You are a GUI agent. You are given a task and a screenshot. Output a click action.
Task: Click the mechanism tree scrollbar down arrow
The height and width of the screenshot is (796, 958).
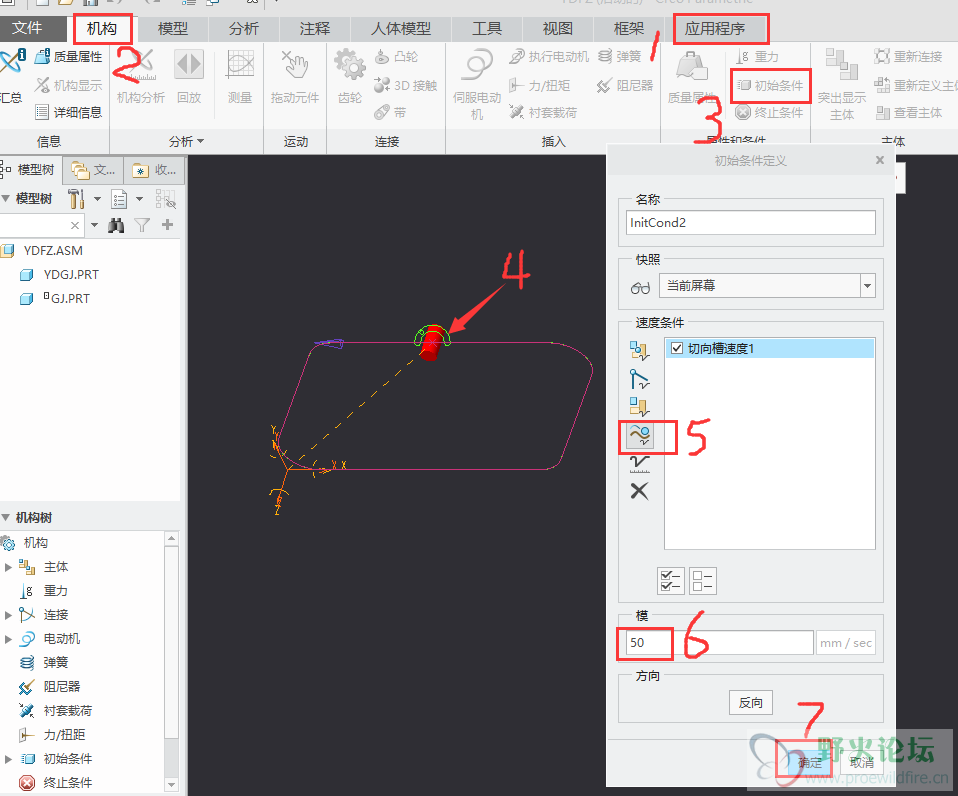coord(172,784)
